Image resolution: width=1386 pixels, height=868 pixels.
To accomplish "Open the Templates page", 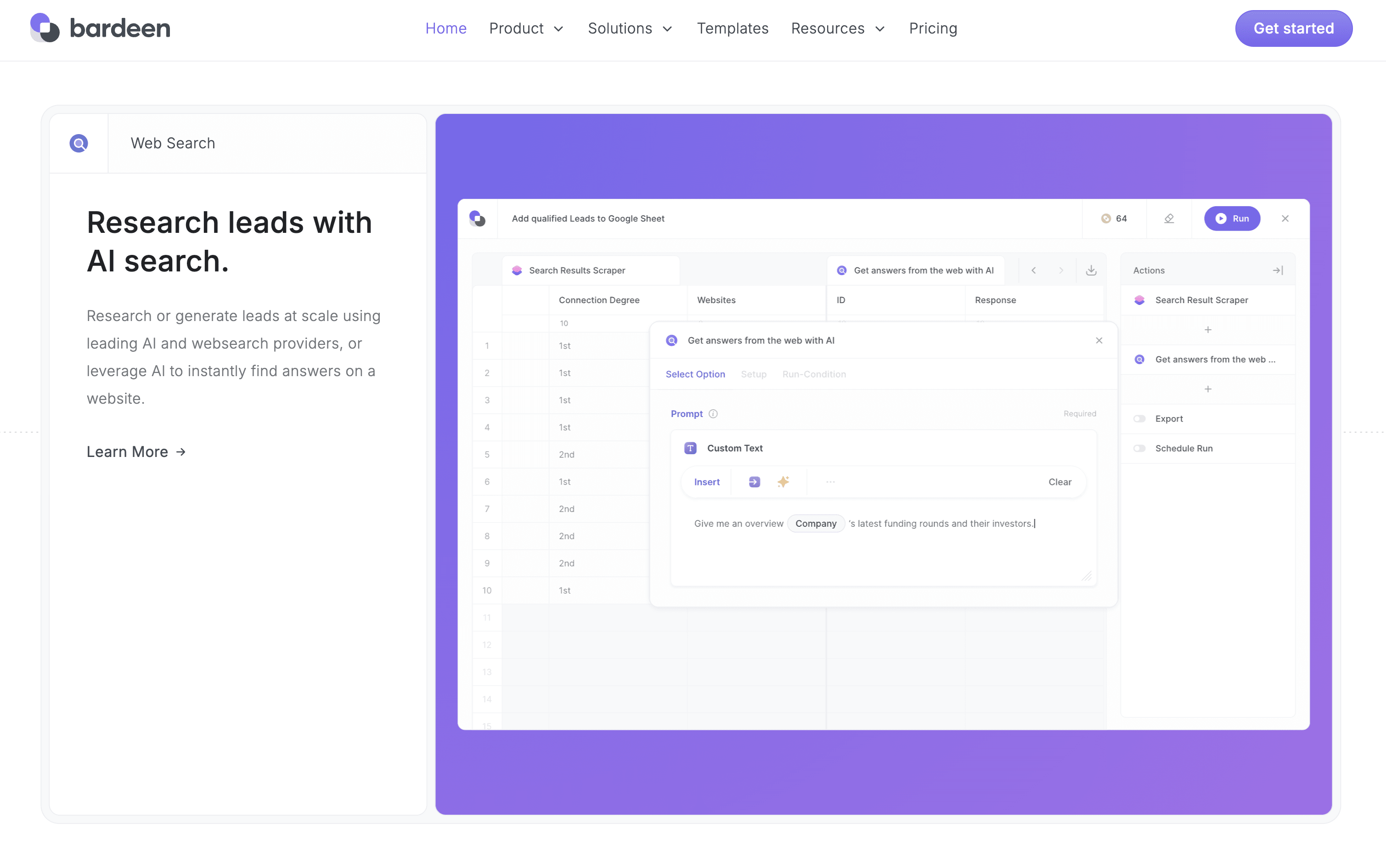I will [x=732, y=28].
